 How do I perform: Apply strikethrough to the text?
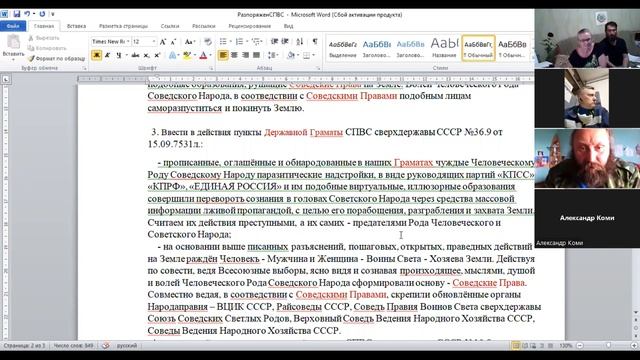pos(135,55)
